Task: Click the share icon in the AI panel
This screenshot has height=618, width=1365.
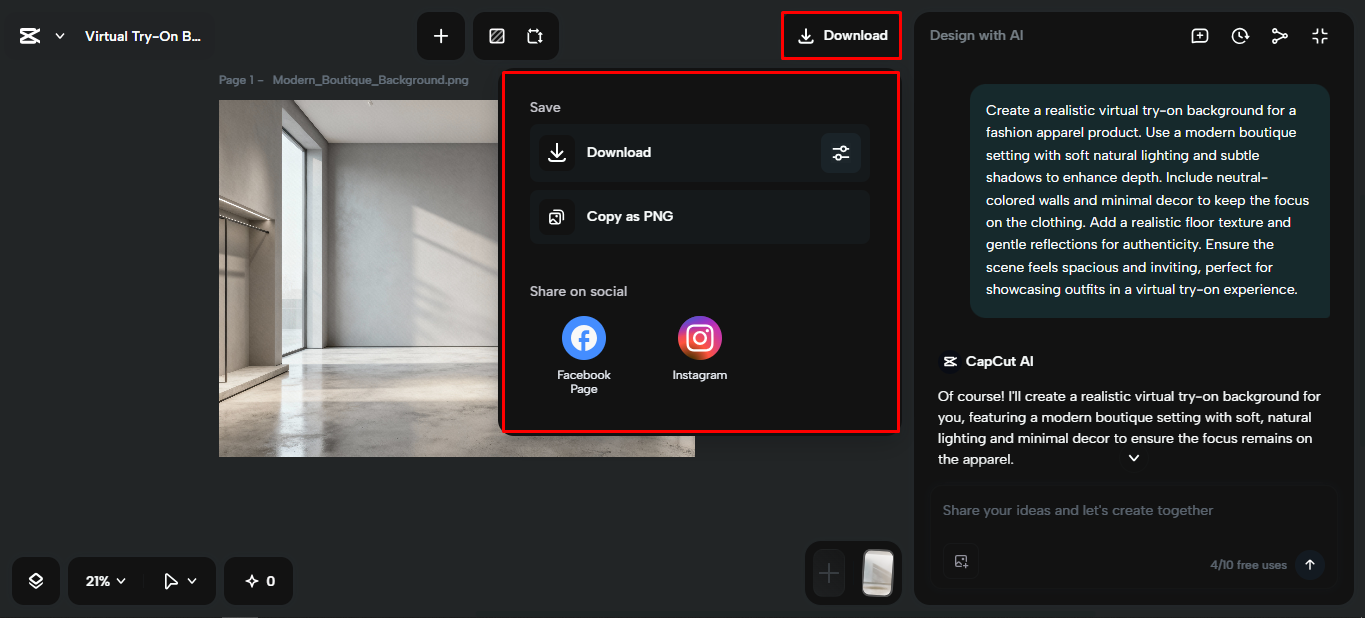Action: click(x=1280, y=35)
